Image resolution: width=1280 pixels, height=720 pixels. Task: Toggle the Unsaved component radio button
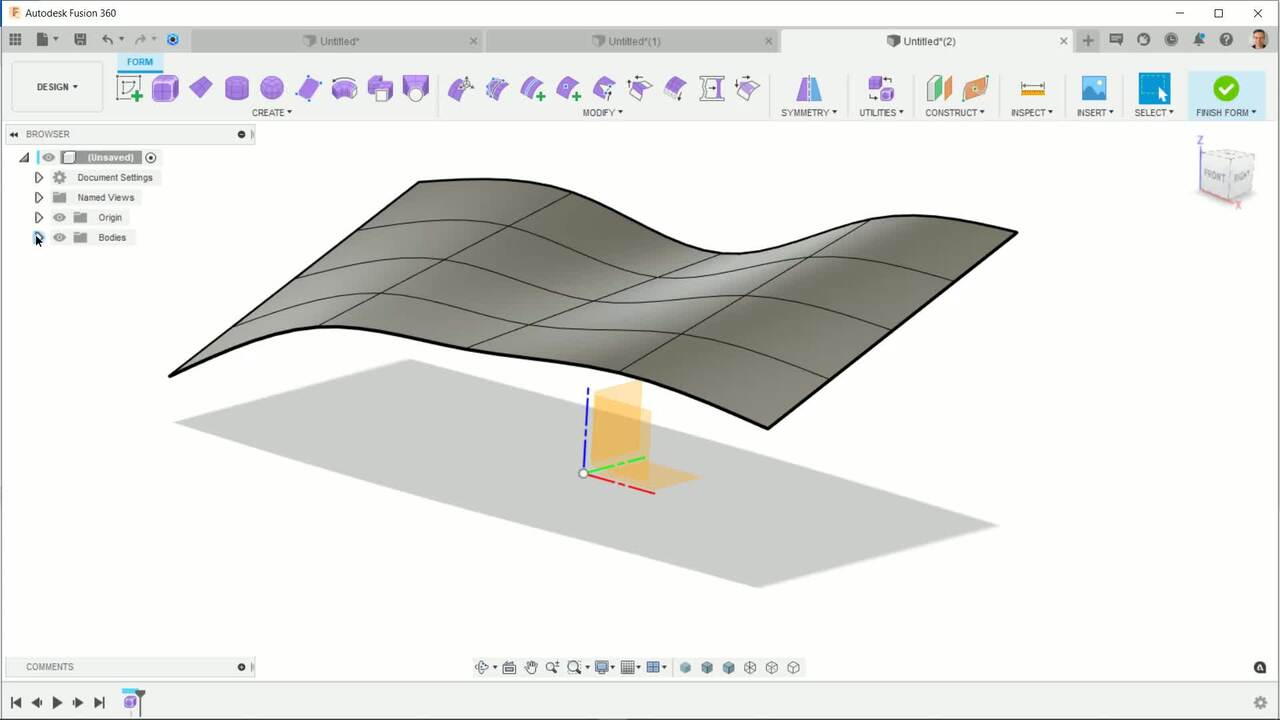coord(151,157)
